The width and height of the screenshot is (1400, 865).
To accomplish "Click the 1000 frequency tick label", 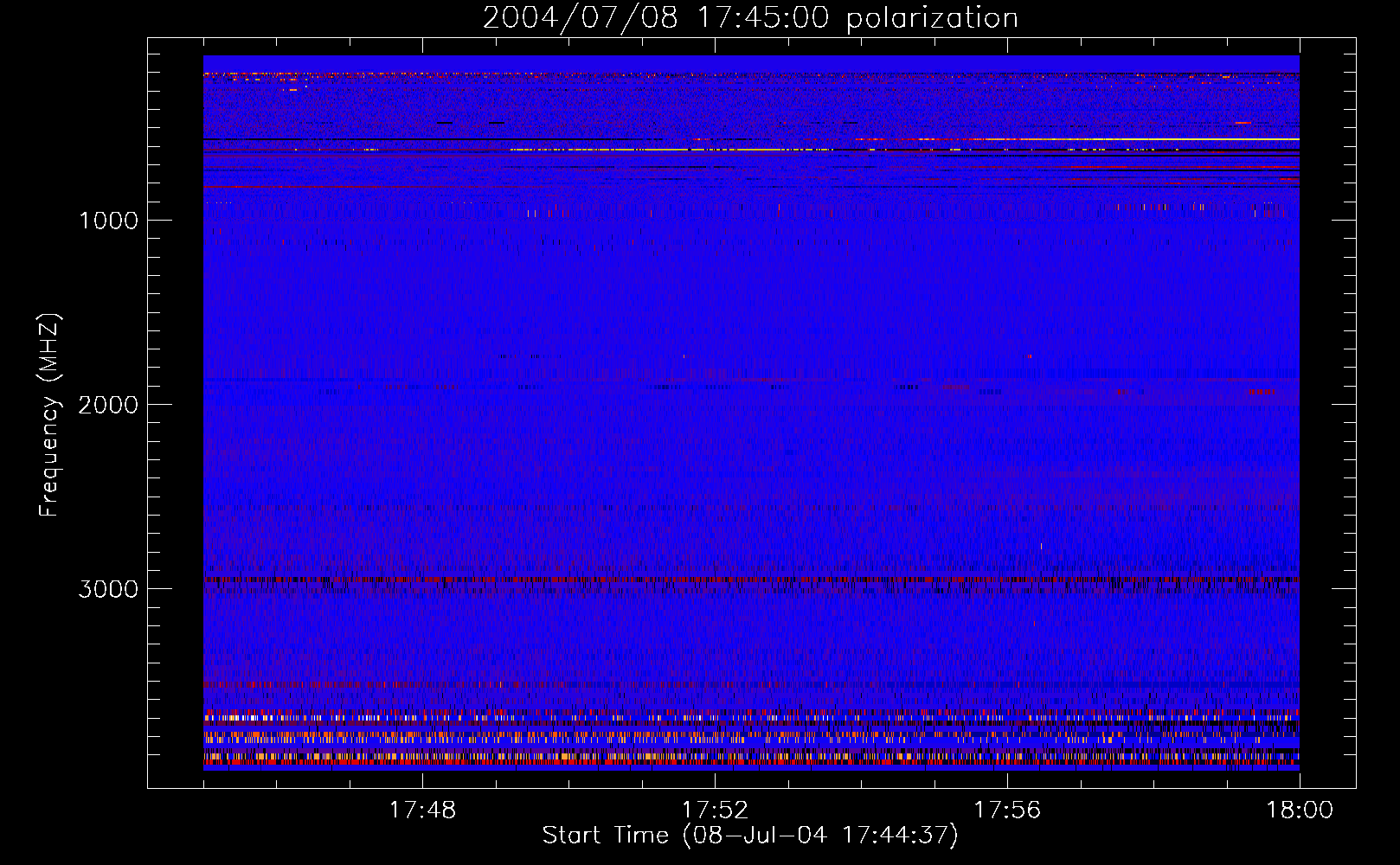I will coord(108,221).
